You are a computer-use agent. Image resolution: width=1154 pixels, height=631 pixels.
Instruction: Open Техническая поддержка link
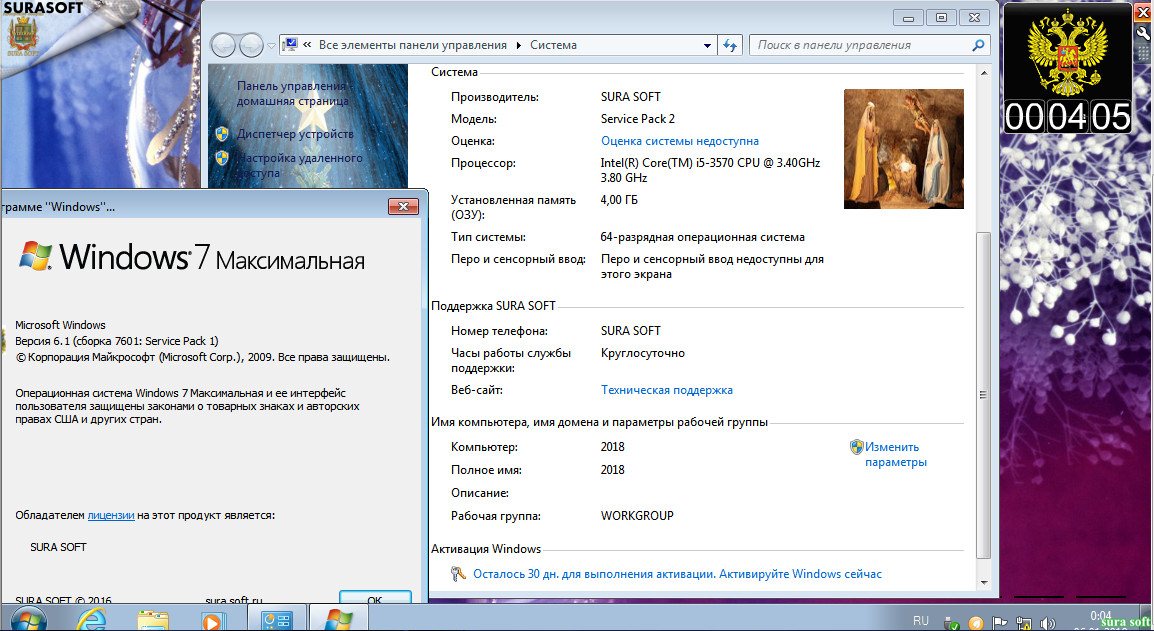pos(666,389)
